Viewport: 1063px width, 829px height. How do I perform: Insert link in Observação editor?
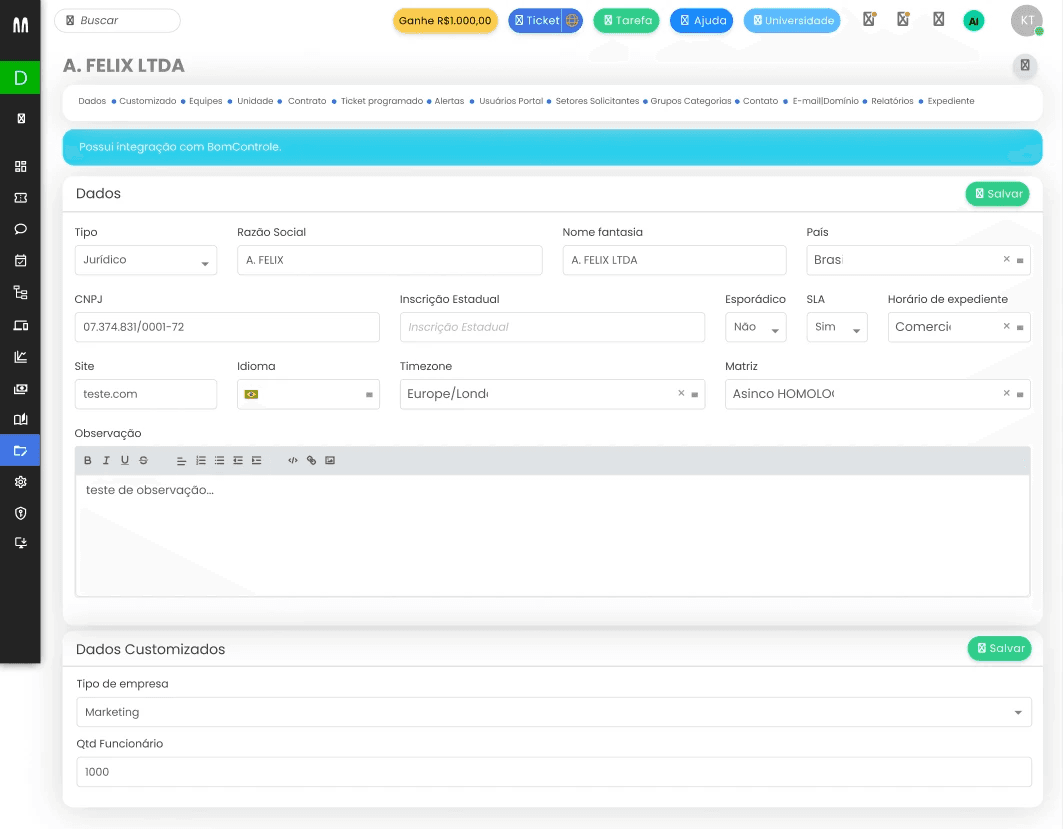(311, 460)
